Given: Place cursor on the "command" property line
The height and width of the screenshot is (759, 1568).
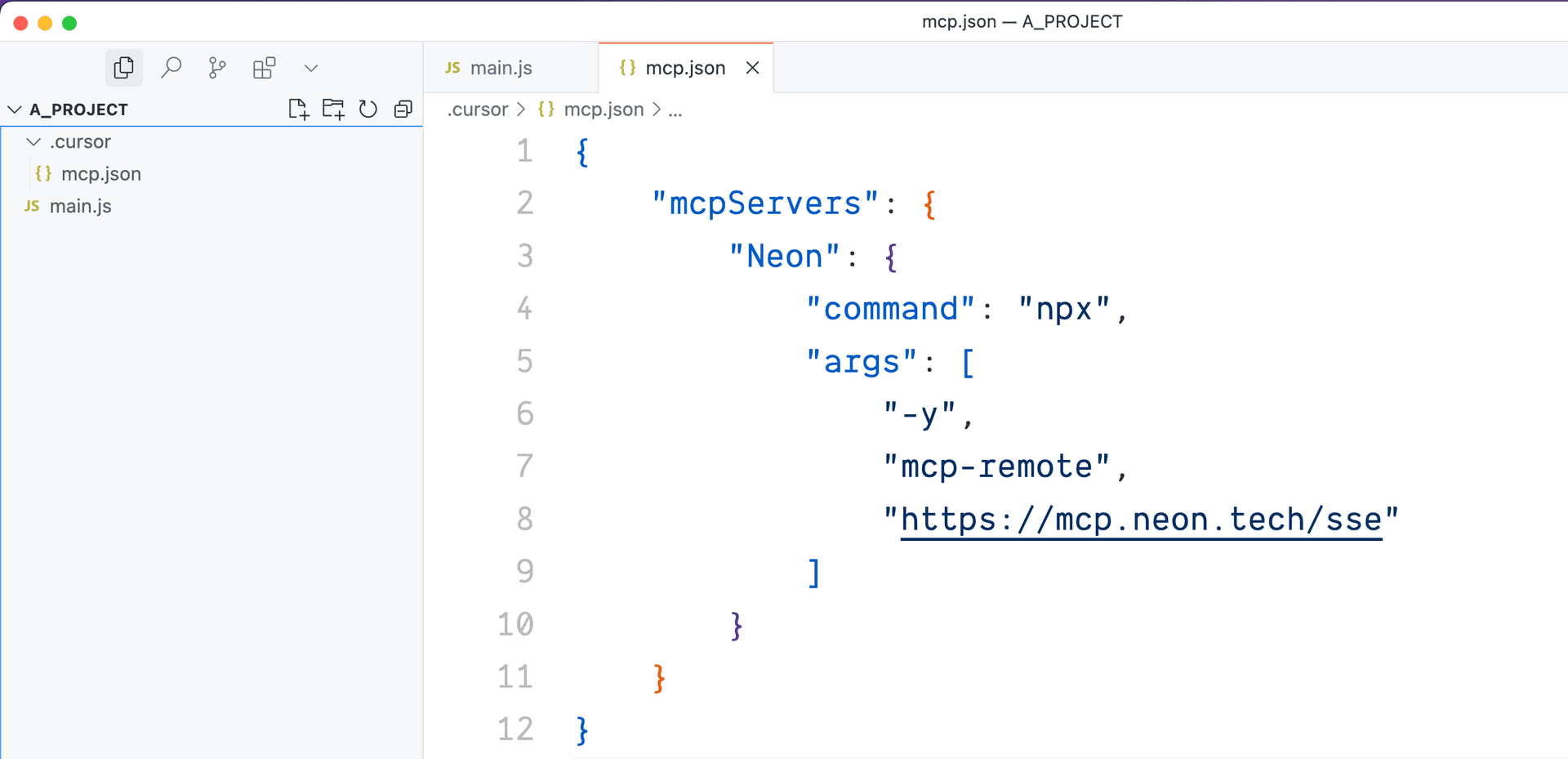Looking at the screenshot, I should (x=890, y=308).
